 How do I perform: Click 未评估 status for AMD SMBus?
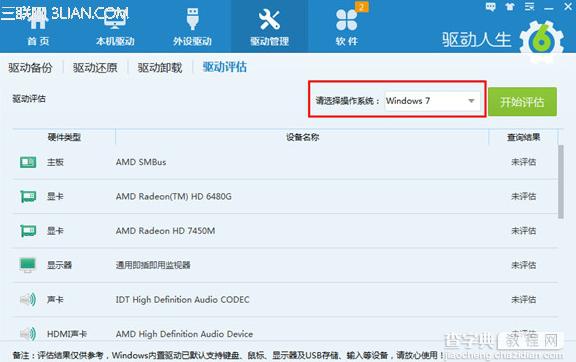point(523,162)
